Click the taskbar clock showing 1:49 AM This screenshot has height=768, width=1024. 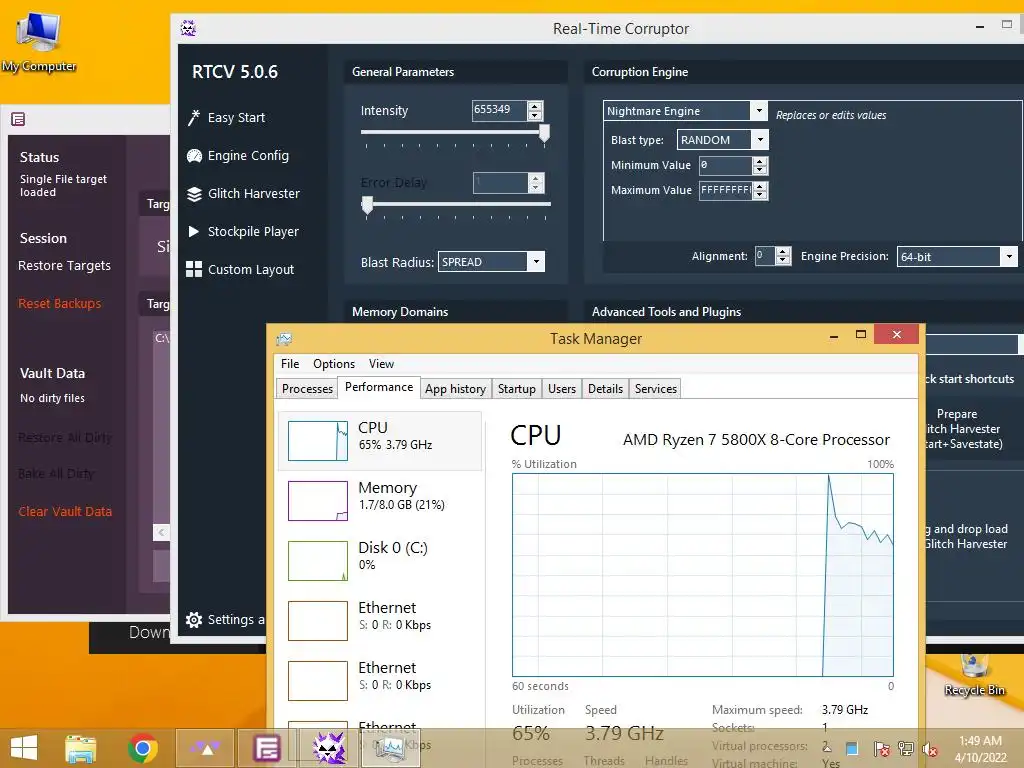(980, 749)
